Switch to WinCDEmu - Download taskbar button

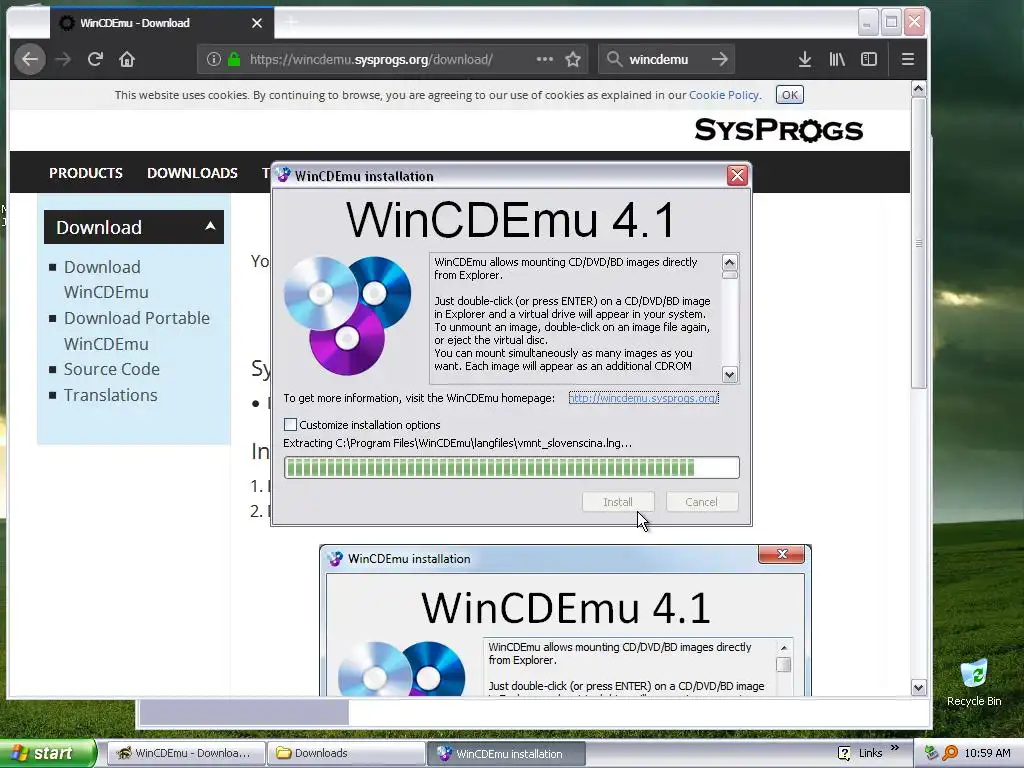point(185,753)
